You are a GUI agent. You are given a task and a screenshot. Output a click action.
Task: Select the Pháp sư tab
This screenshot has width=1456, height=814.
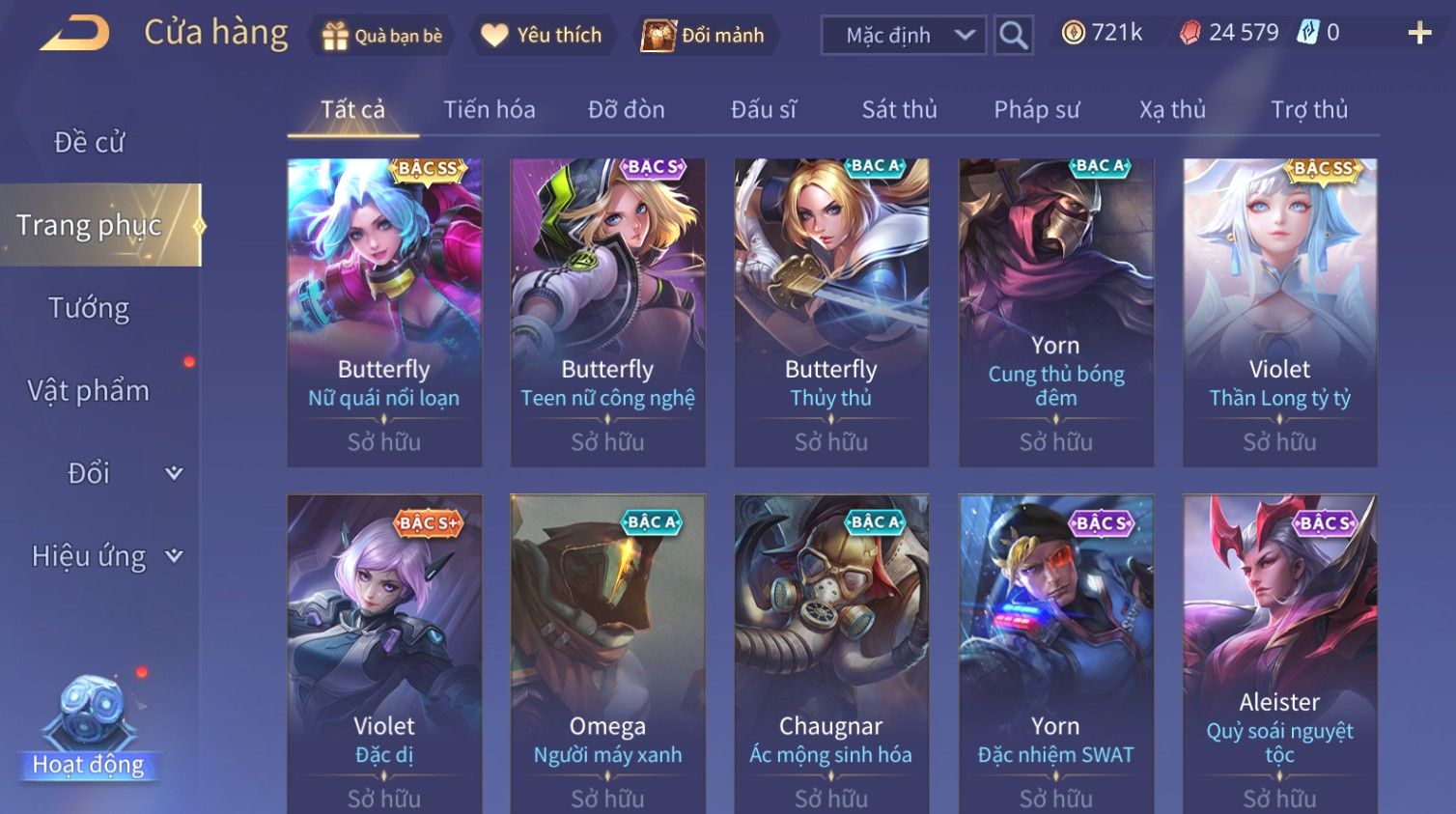[x=1037, y=110]
